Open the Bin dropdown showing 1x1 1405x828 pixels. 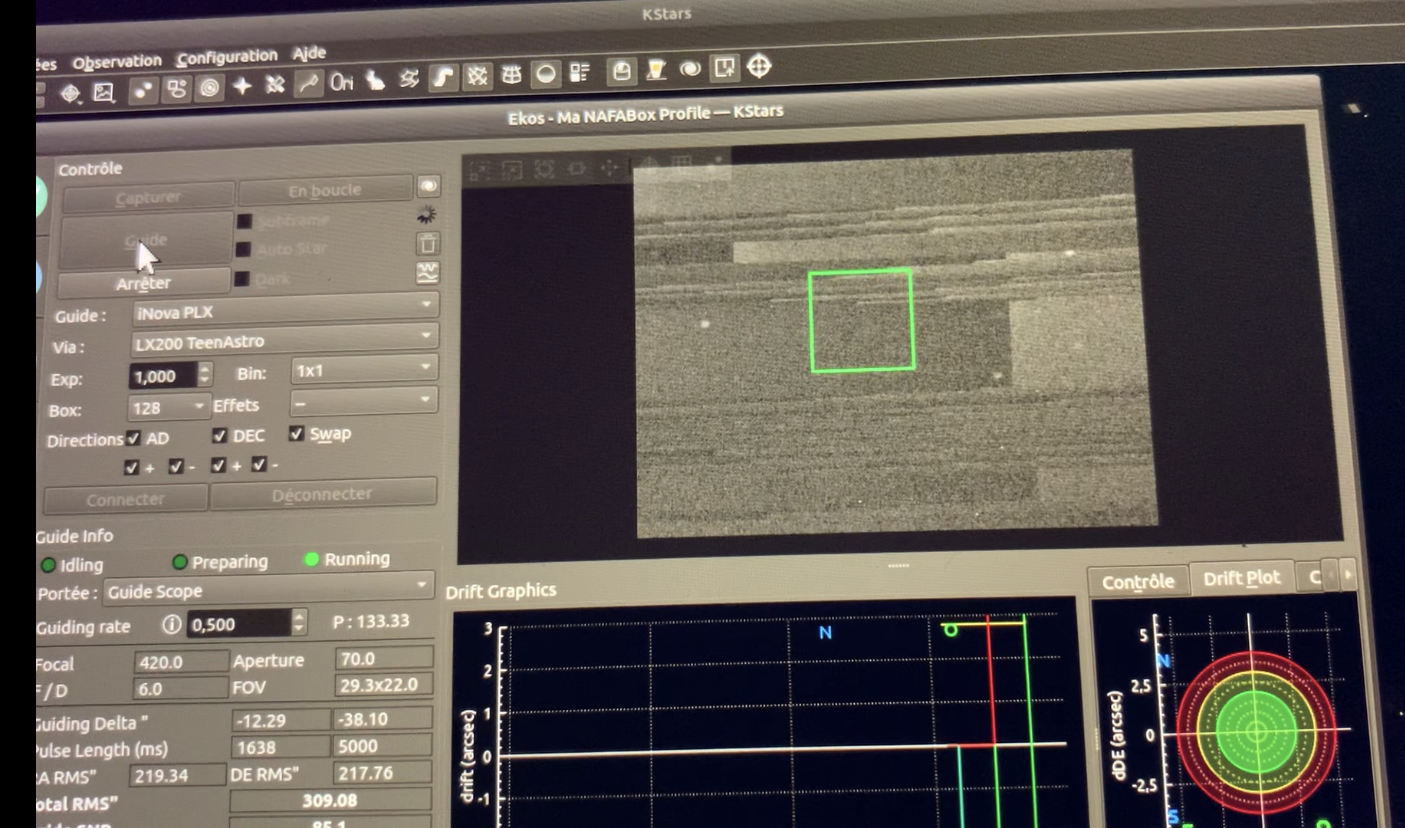click(x=364, y=369)
